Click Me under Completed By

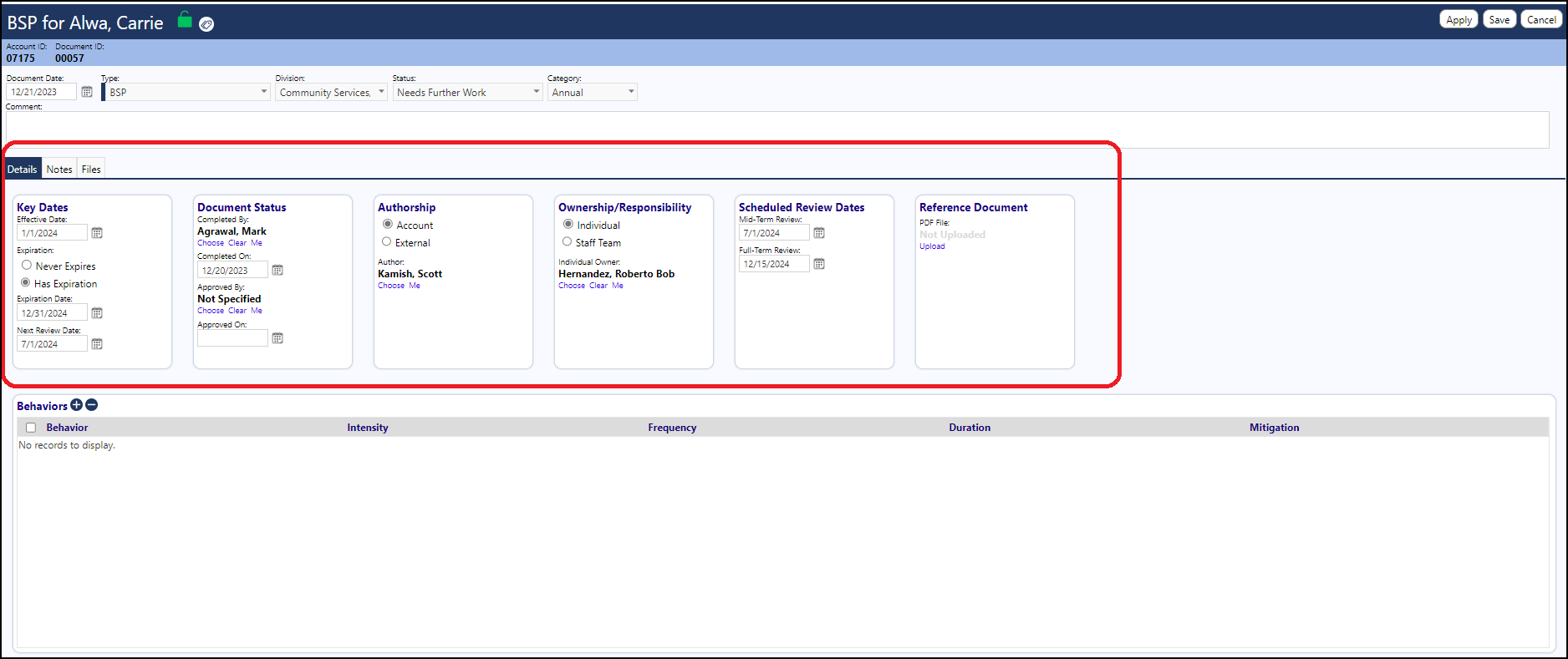point(257,243)
